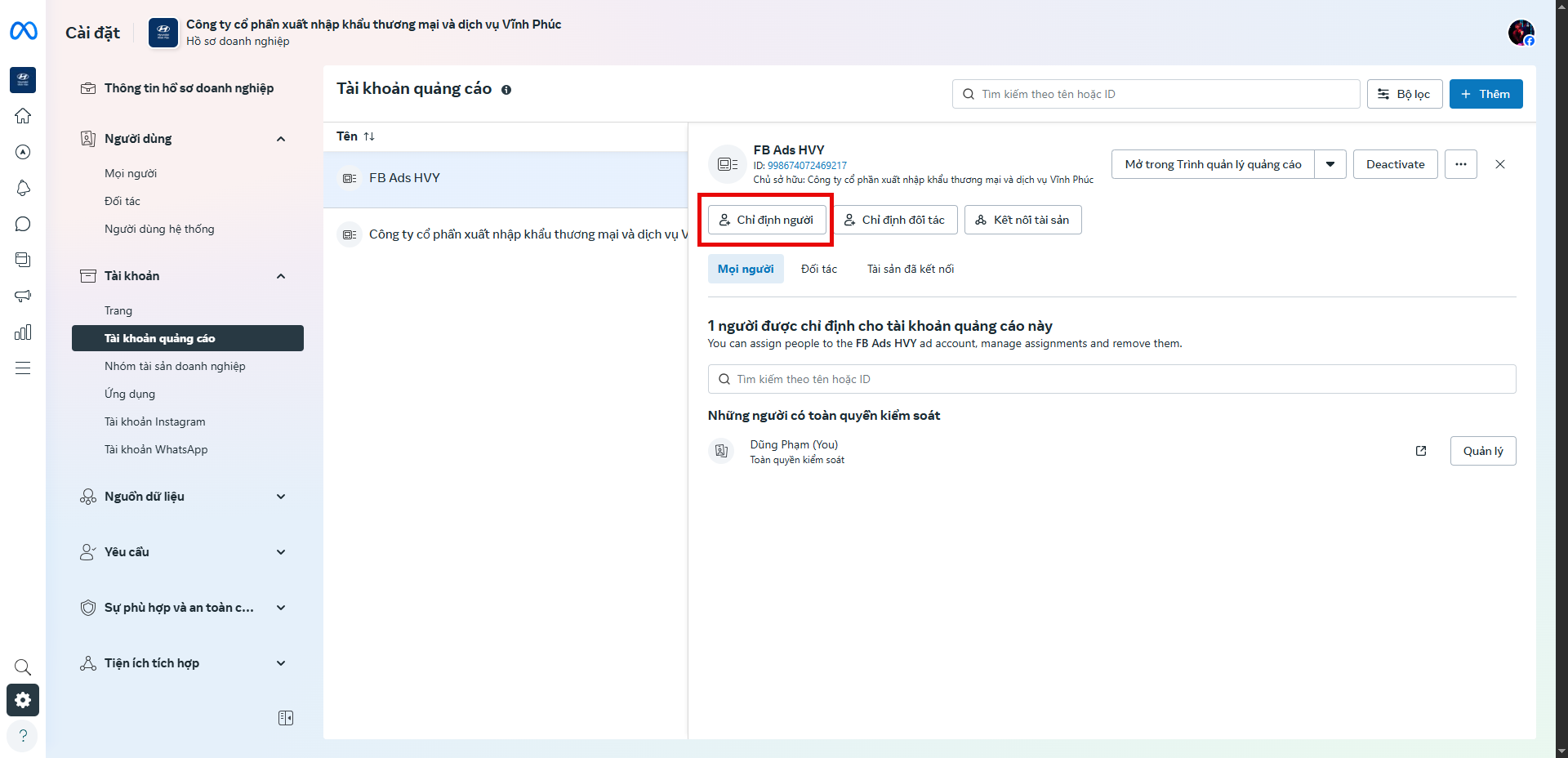Screen dimensions: 1568x758
Task: Click the help question mark icon
Action: click(23, 735)
